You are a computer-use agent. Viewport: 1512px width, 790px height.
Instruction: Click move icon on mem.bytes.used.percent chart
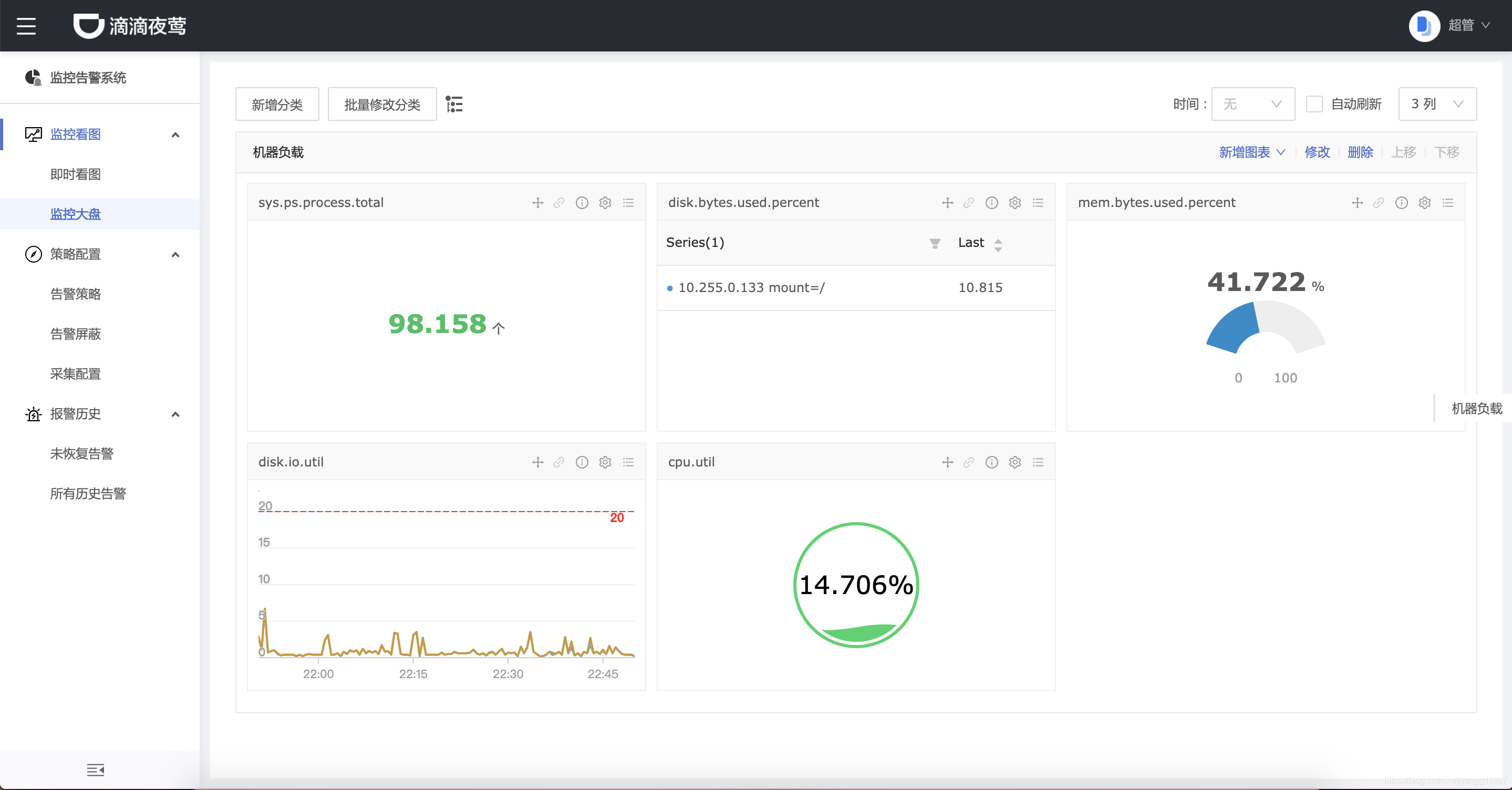click(1357, 202)
